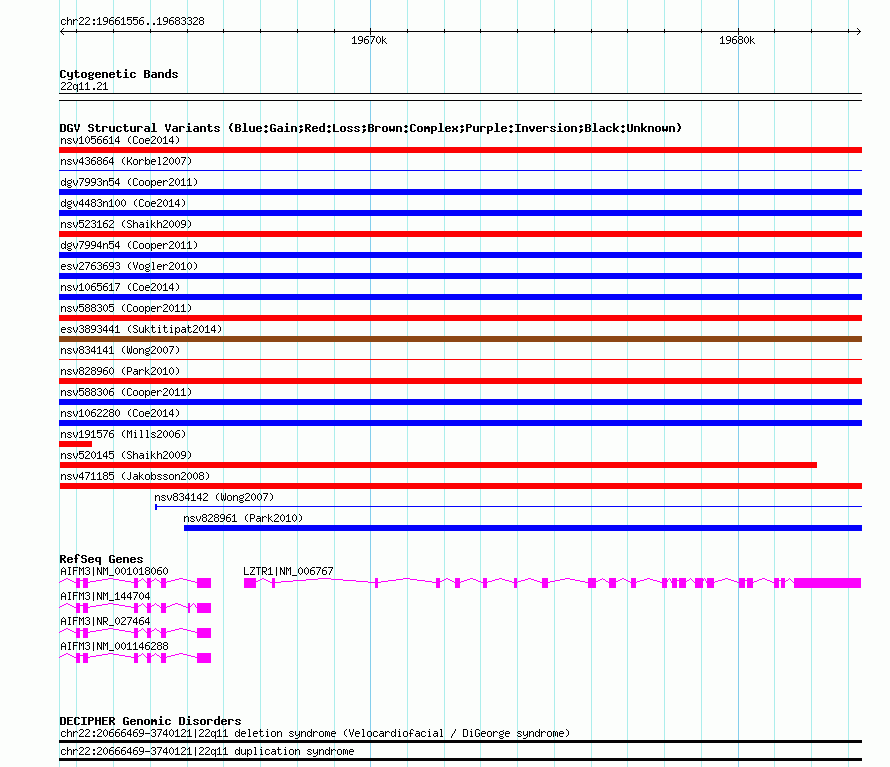Viewport: 890px width, 767px height.
Task: Select AIFM3|NM_001018060 transcript label
Action: [114, 571]
